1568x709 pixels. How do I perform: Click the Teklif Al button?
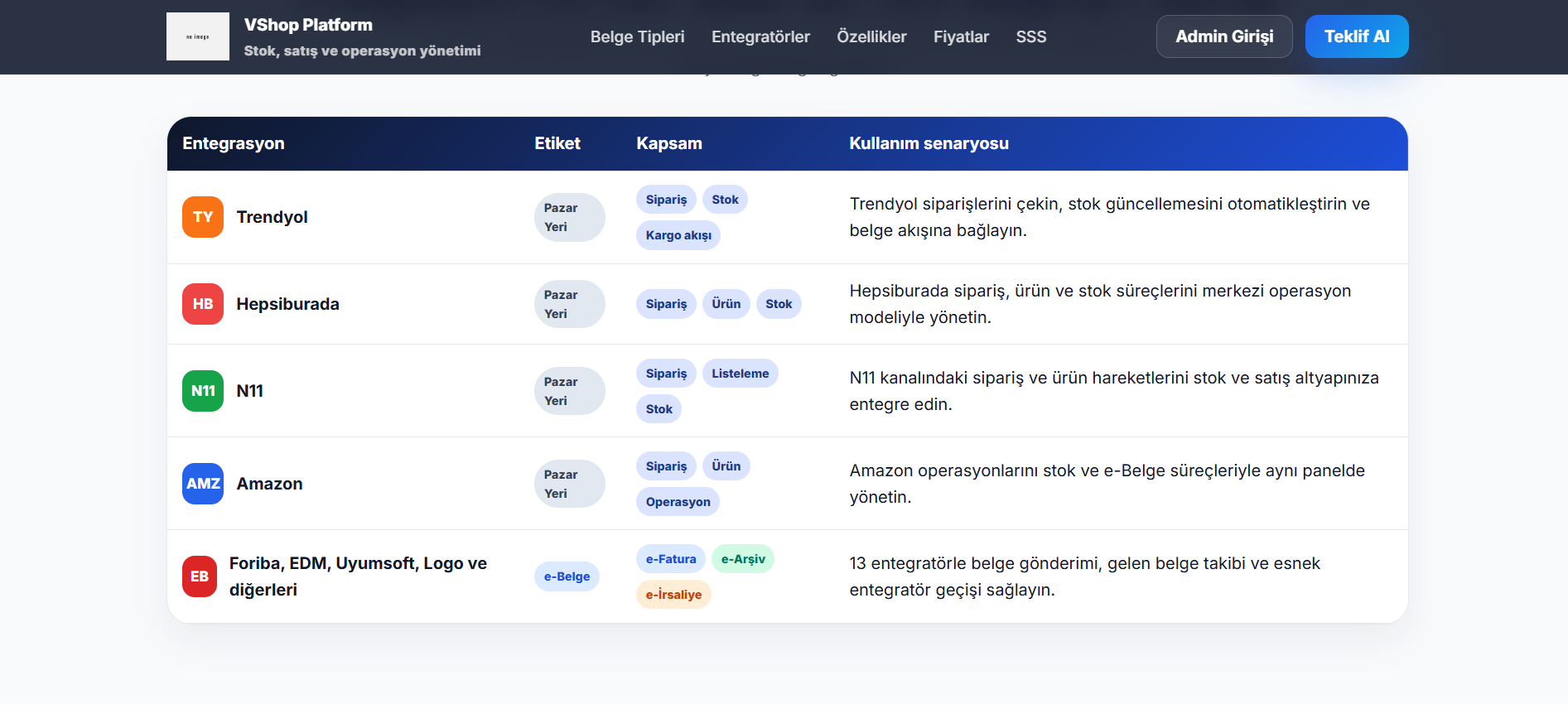click(1357, 36)
